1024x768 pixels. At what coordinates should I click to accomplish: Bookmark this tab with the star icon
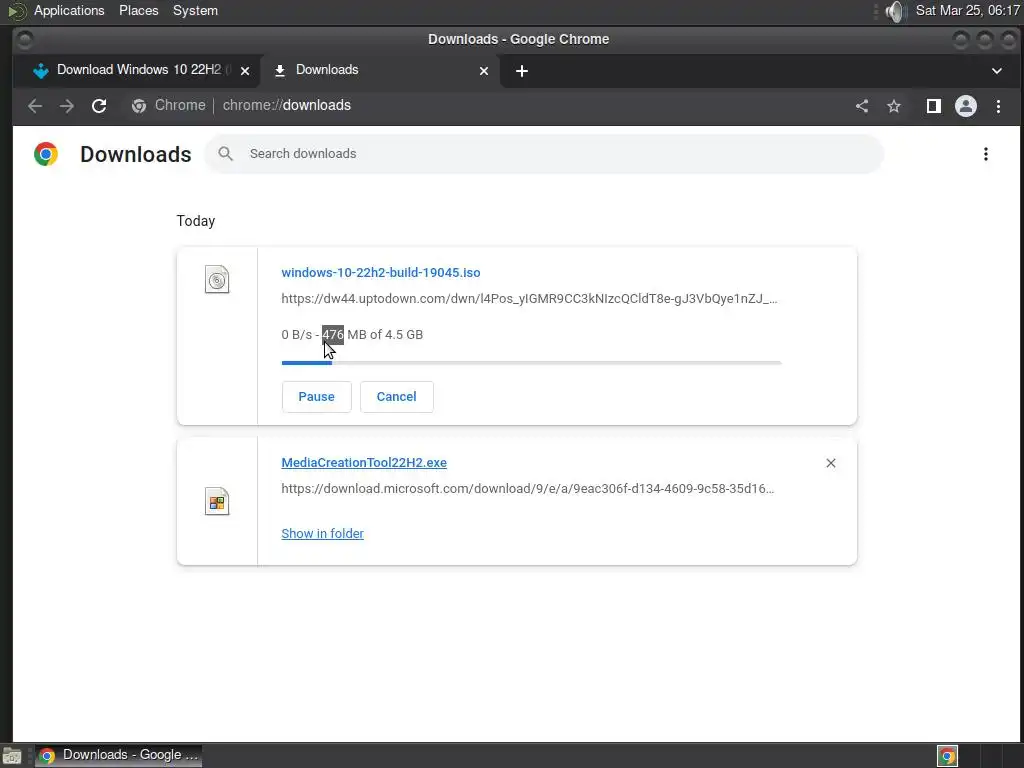pos(894,106)
